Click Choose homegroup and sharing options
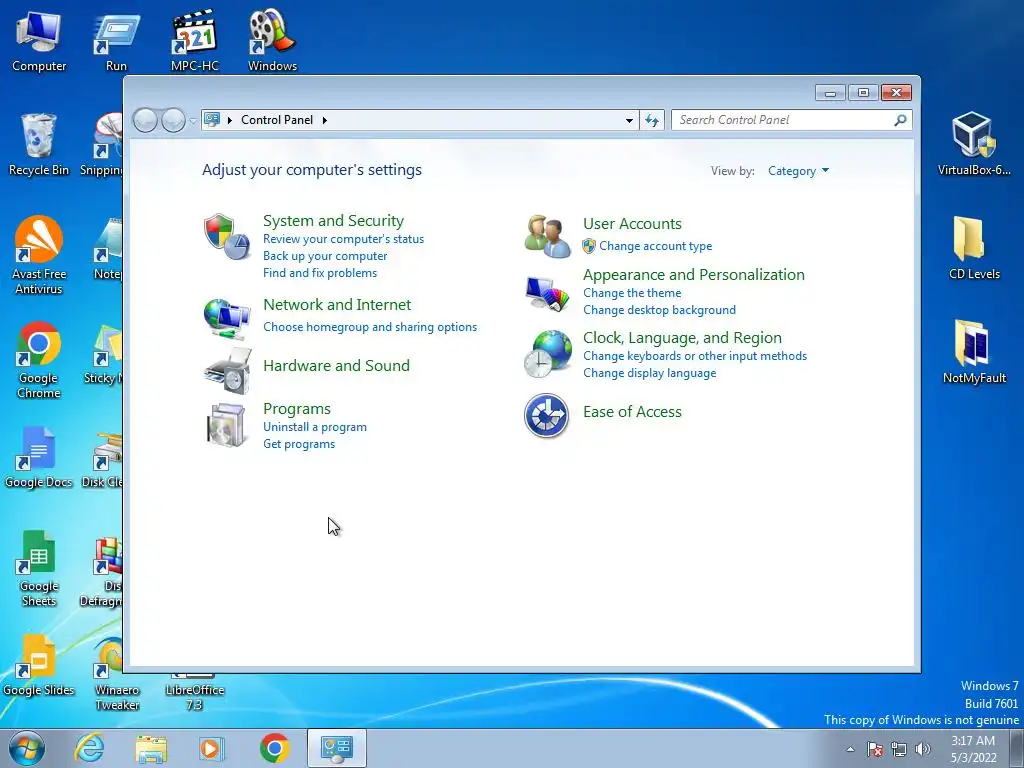 [370, 327]
